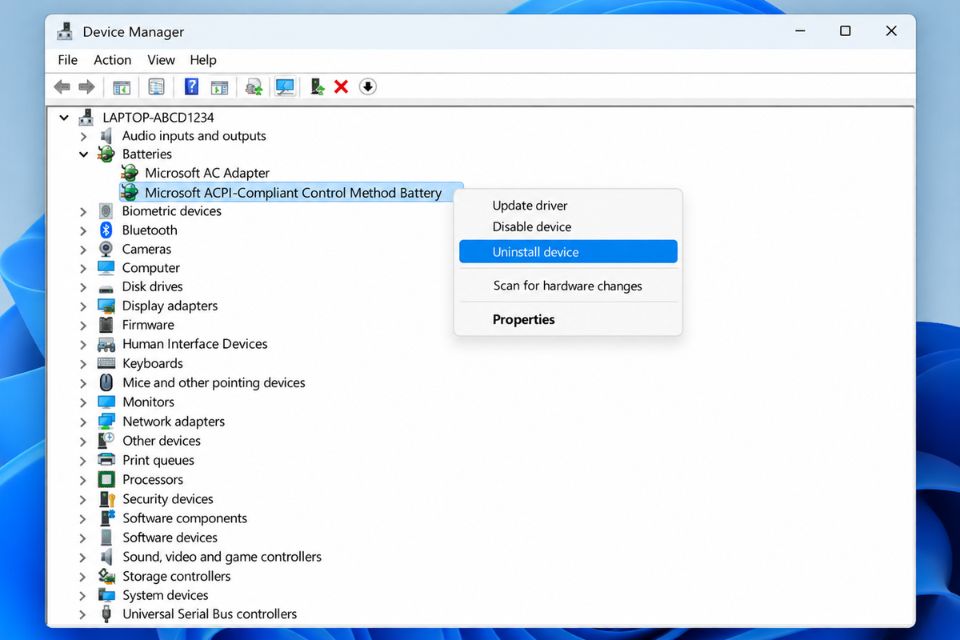Open the blue Help question-mark toolbar icon
The height and width of the screenshot is (640, 960).
tap(191, 86)
